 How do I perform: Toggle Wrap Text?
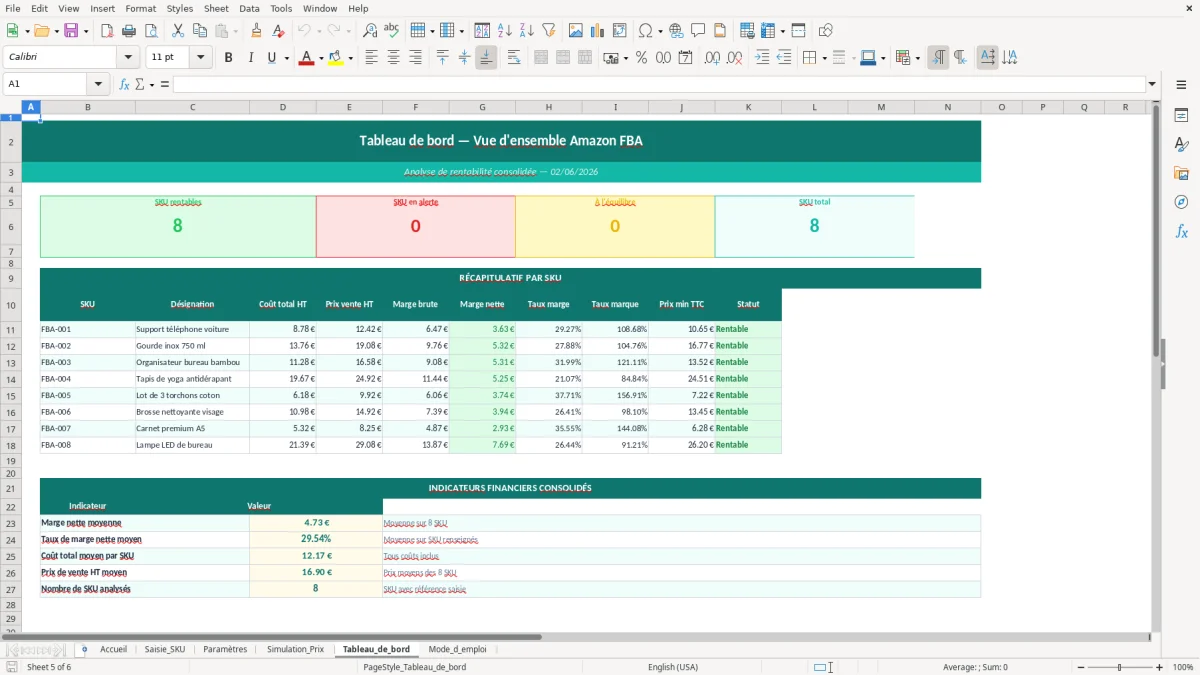pos(514,58)
